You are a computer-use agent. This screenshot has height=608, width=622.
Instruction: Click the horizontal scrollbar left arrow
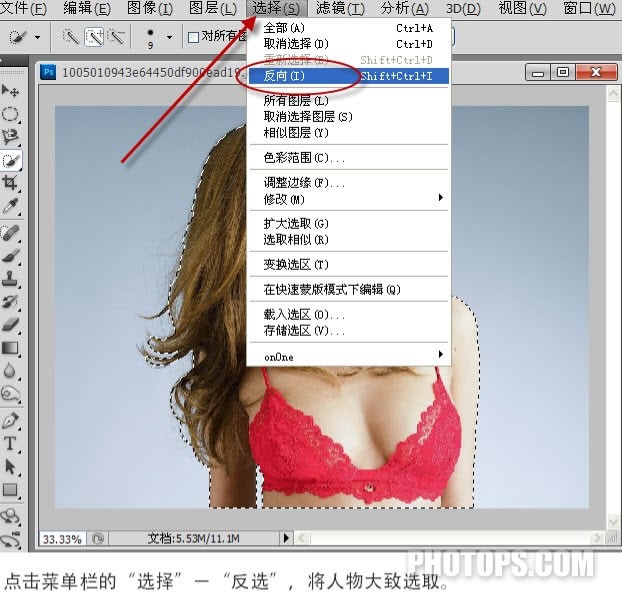[x=301, y=538]
